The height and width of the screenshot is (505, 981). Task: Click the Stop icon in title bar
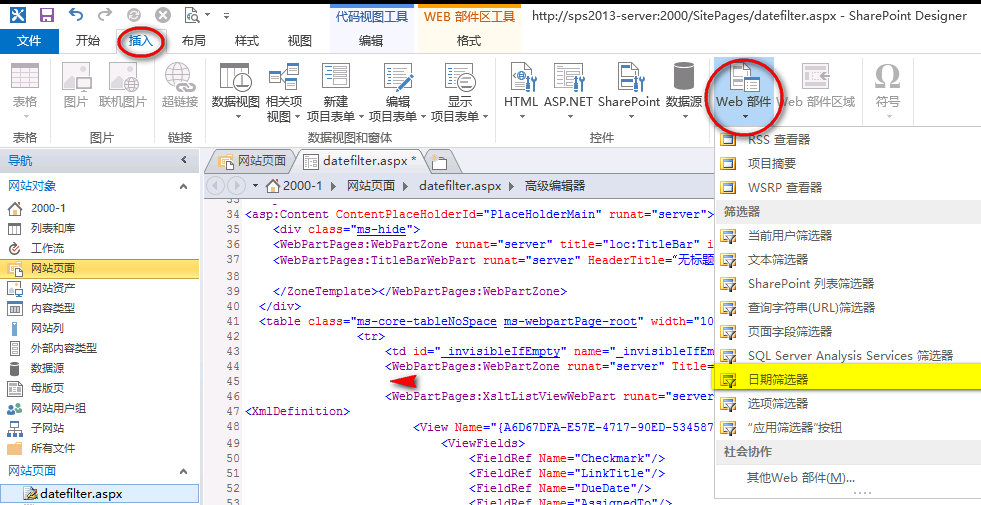point(163,15)
